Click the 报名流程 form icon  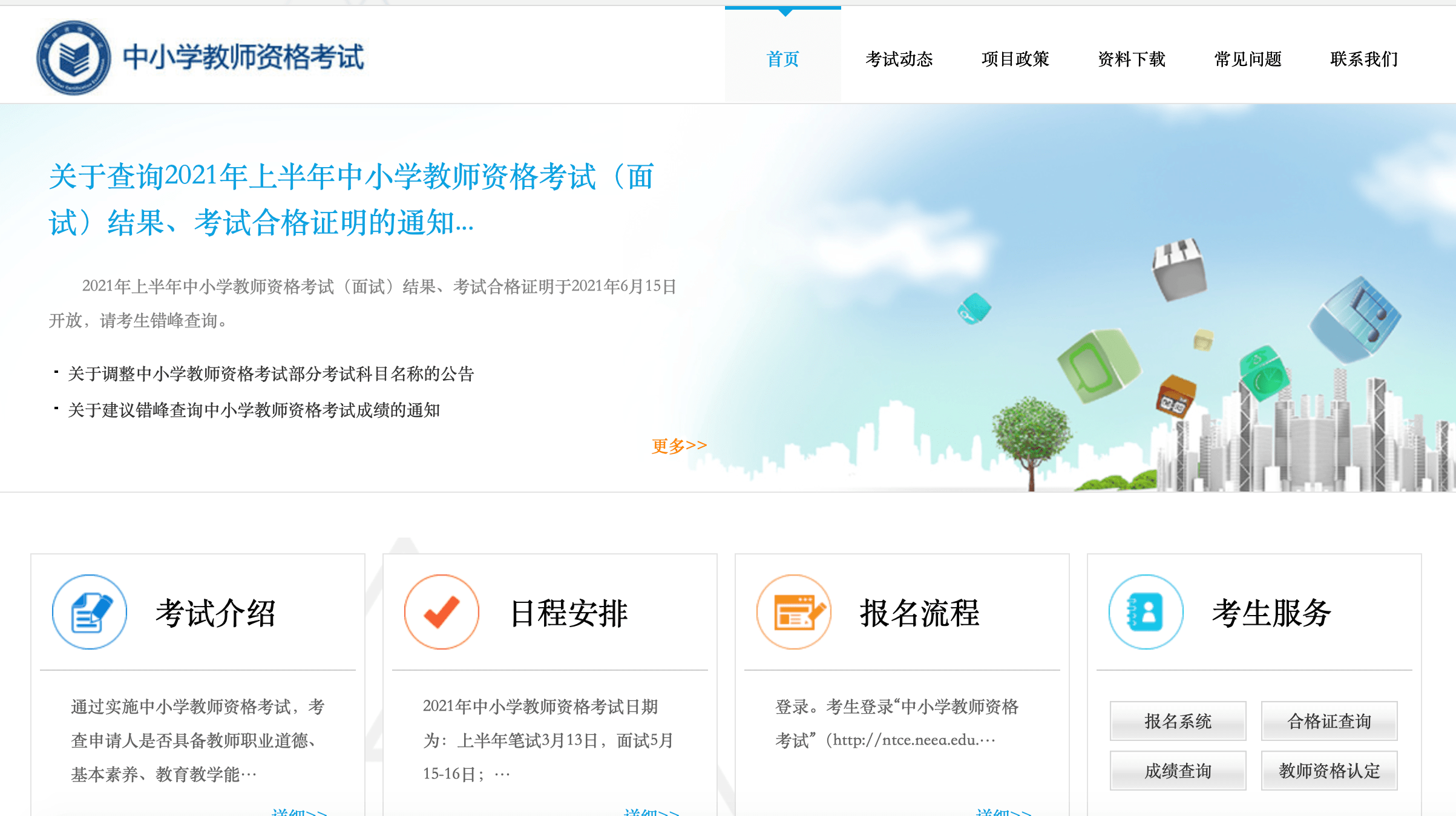tap(794, 612)
